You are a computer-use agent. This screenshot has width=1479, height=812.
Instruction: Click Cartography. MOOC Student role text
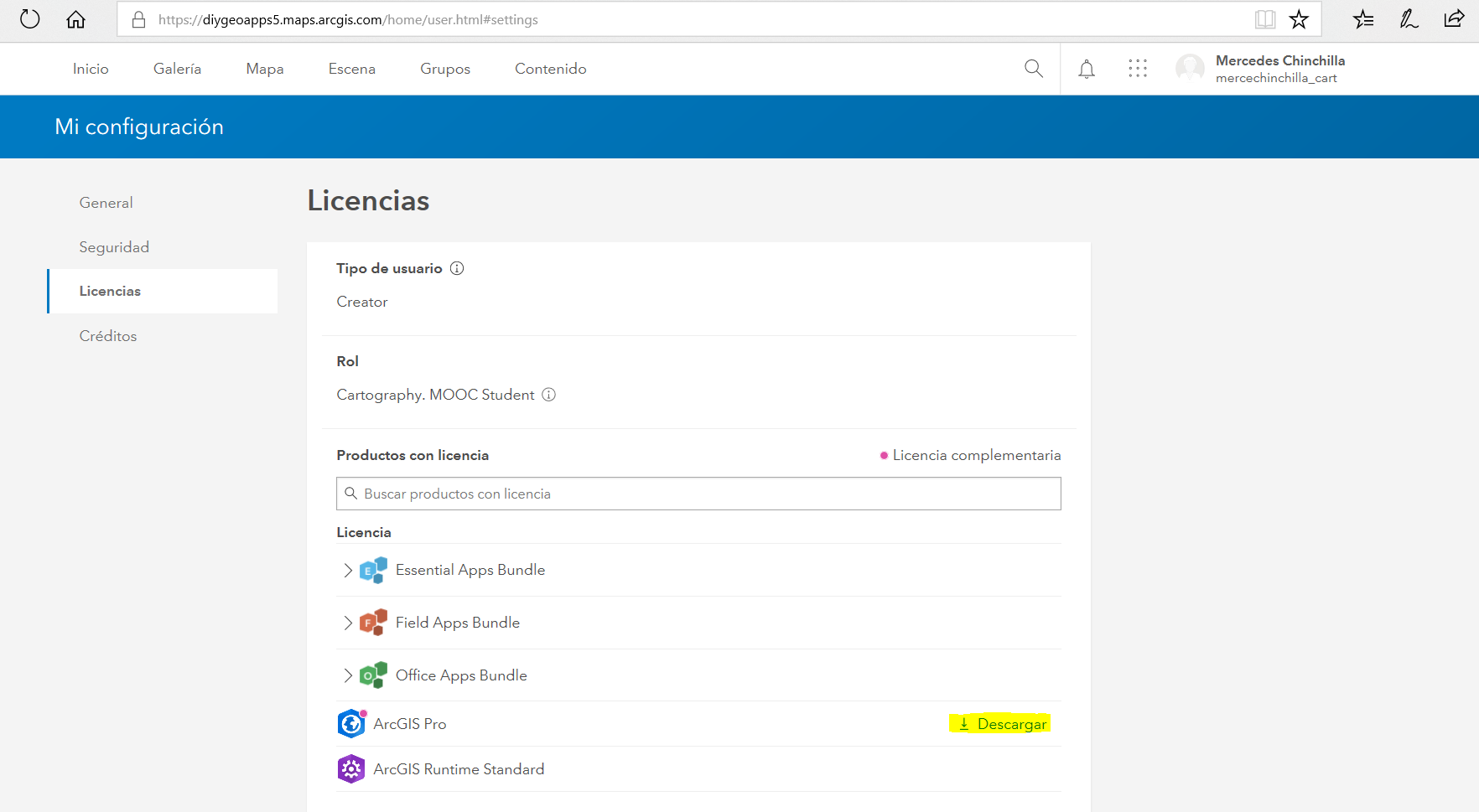click(x=435, y=395)
